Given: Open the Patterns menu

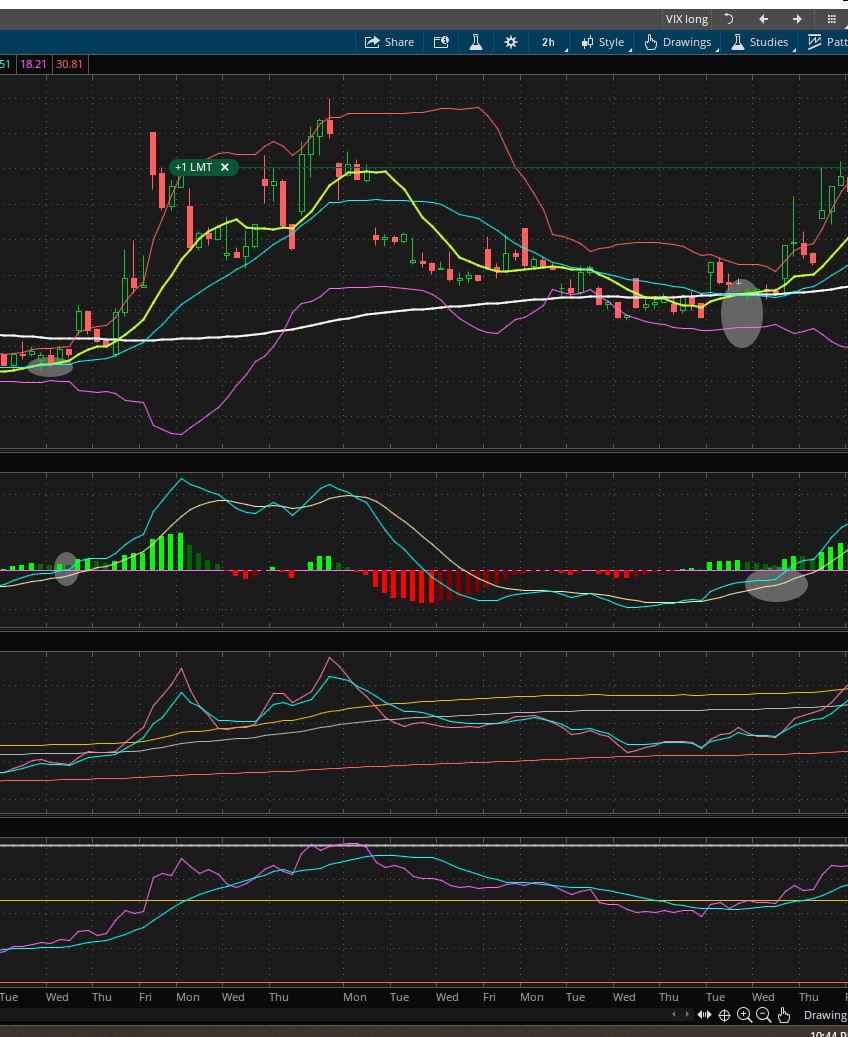Looking at the screenshot, I should (827, 42).
